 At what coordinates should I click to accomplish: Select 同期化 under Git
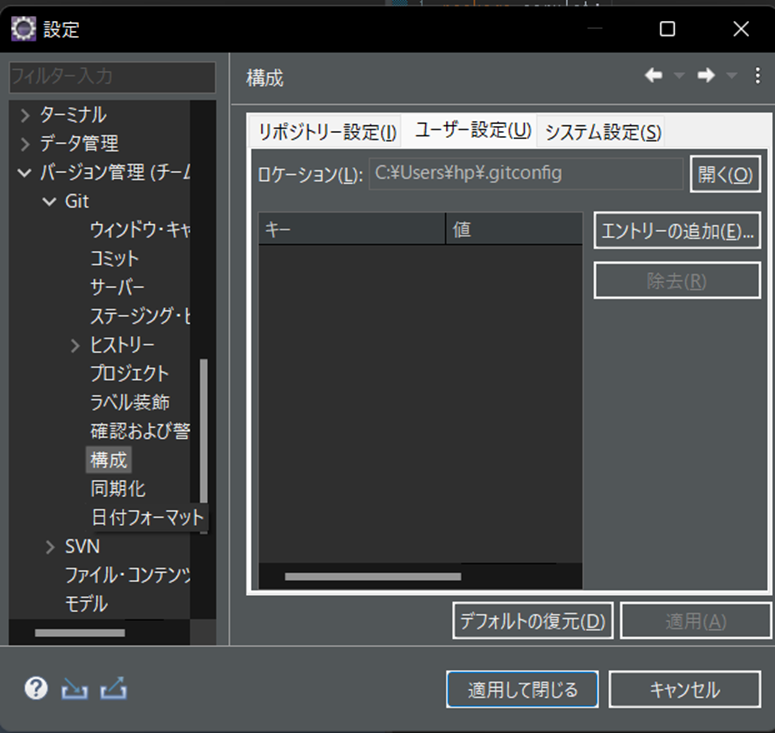coord(118,488)
